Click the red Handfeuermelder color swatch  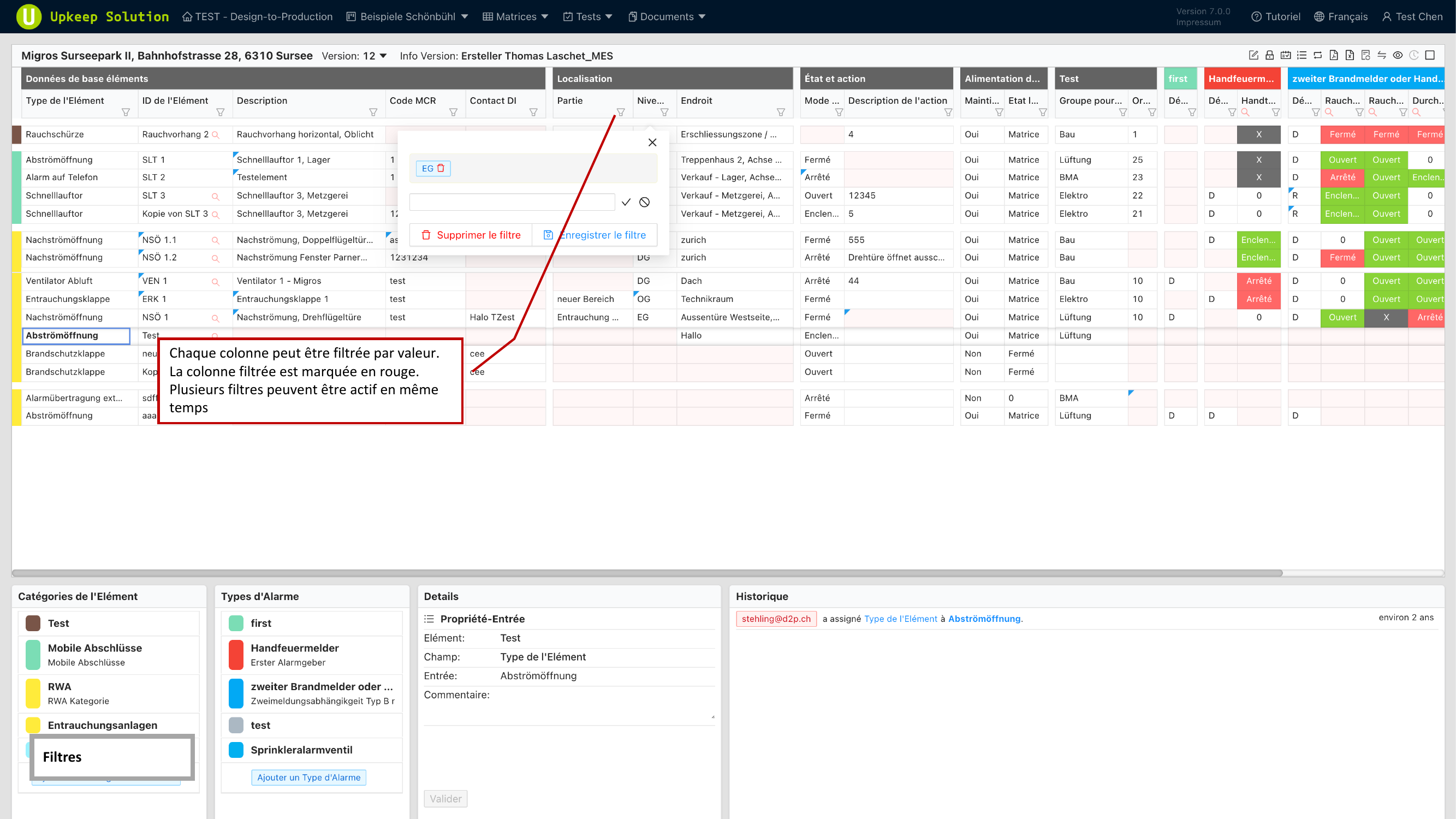(236, 654)
